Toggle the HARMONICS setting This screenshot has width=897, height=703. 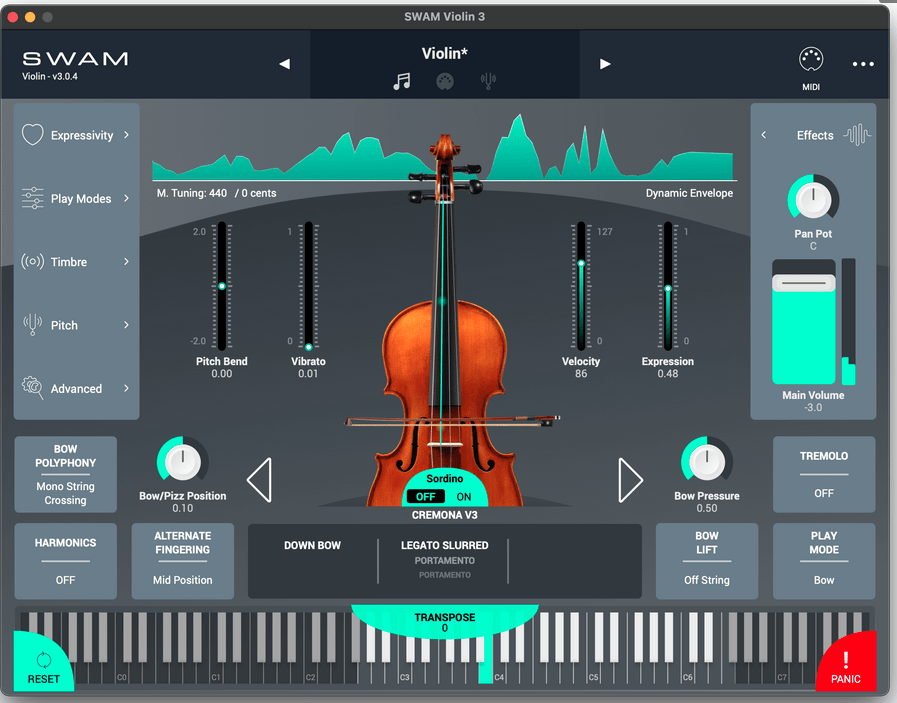pos(65,561)
